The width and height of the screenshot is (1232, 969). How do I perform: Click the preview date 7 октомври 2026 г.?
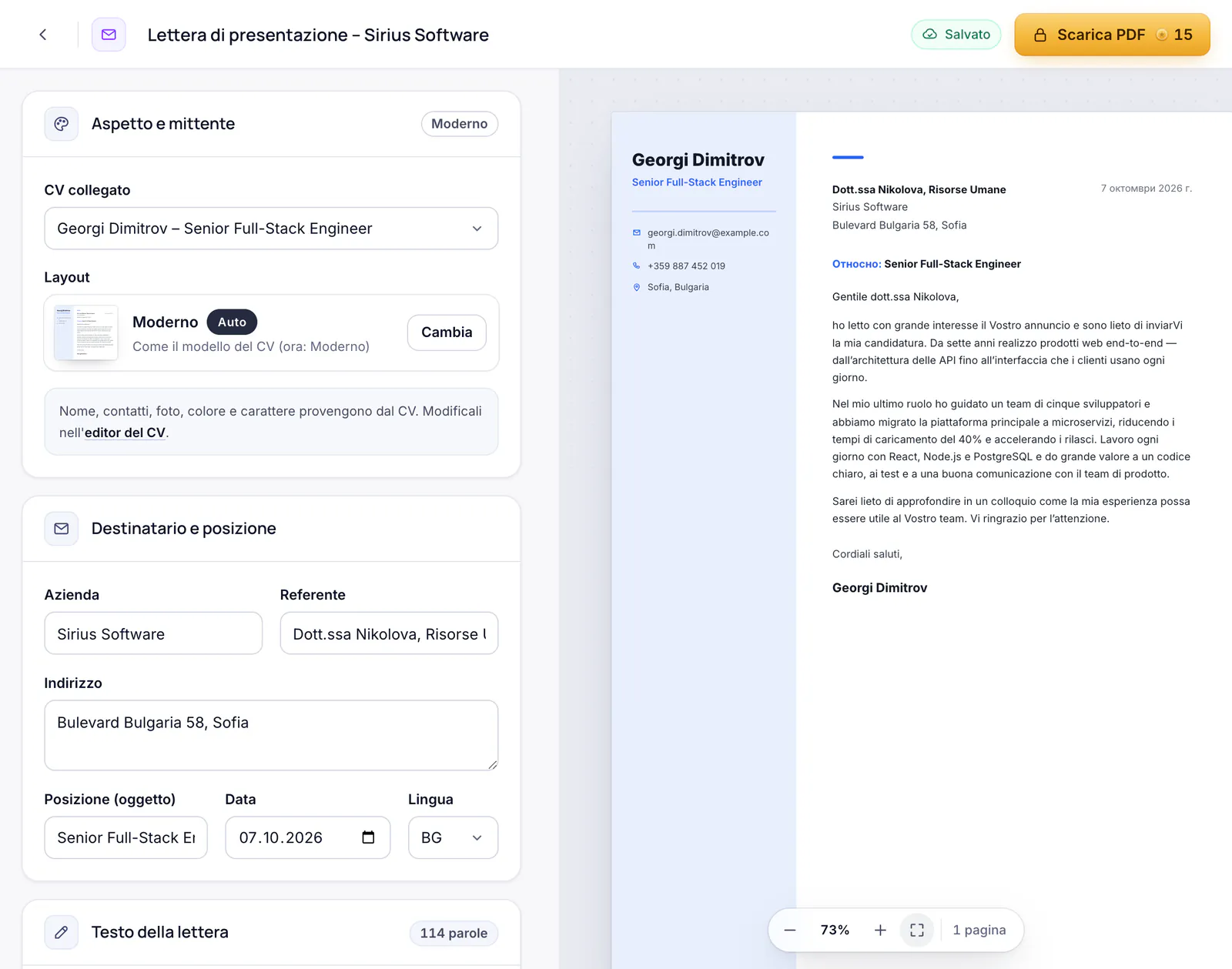(x=1147, y=189)
